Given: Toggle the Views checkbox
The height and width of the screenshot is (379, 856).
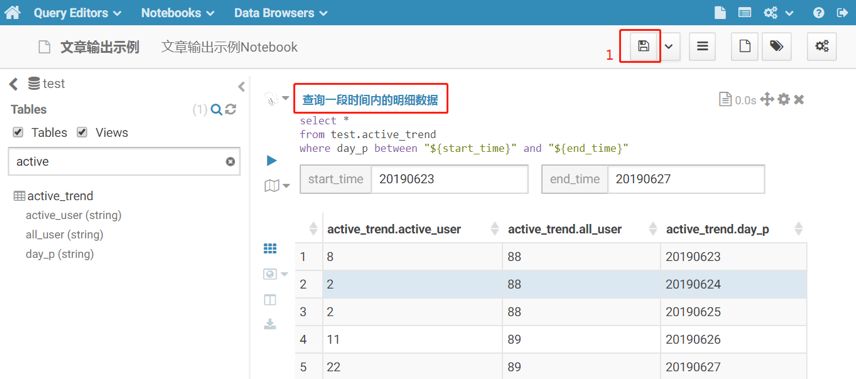Looking at the screenshot, I should (x=82, y=132).
